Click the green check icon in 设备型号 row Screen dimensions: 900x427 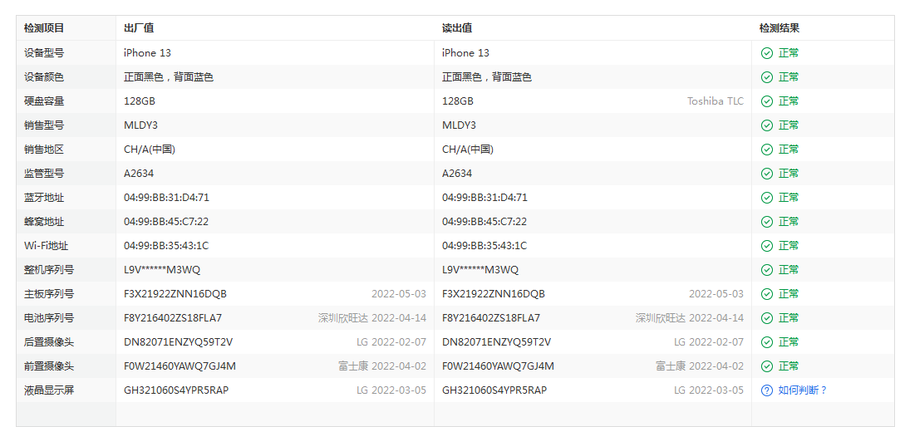pyautogui.click(x=767, y=53)
